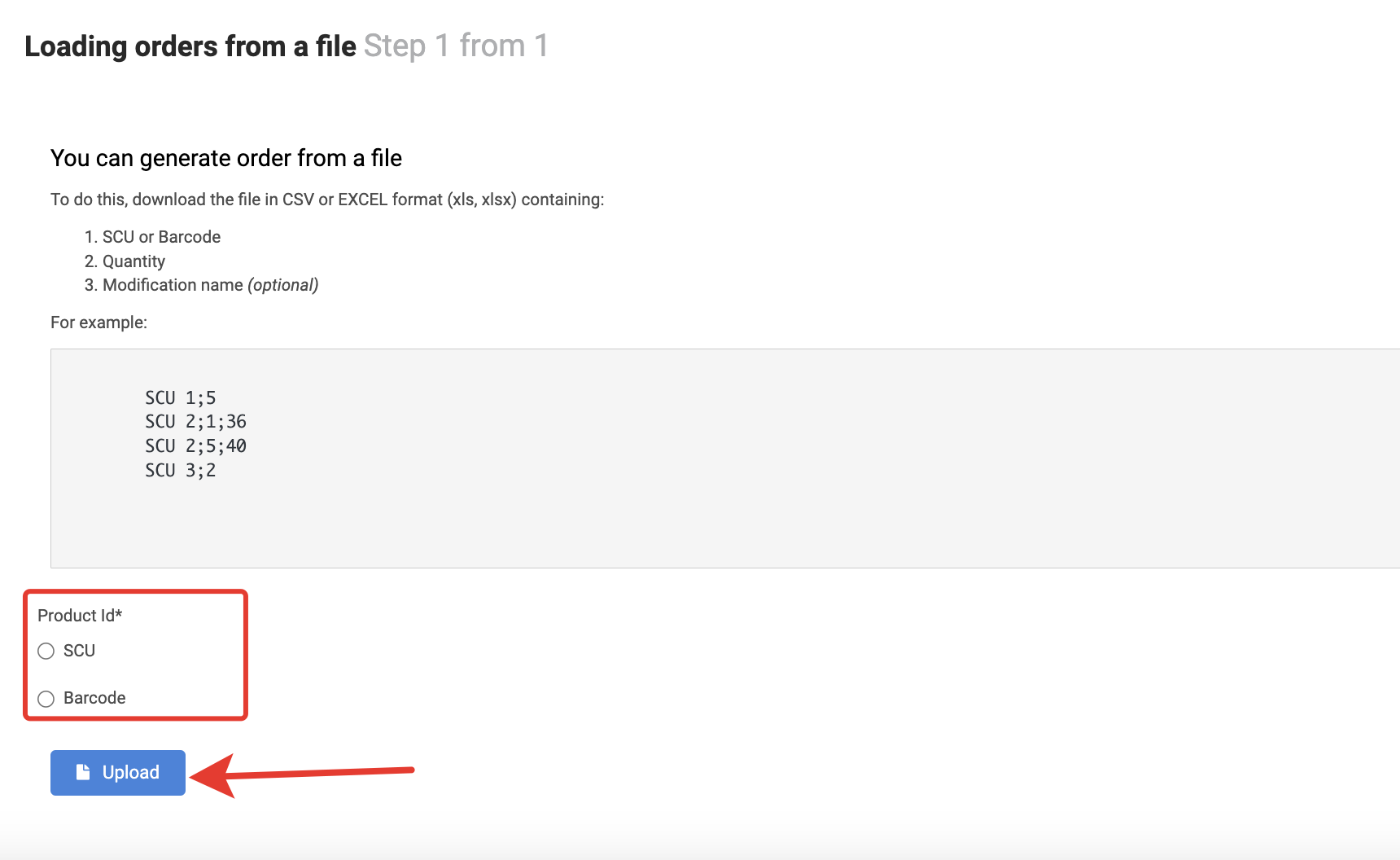Select the SCU radio button

pyautogui.click(x=46, y=651)
